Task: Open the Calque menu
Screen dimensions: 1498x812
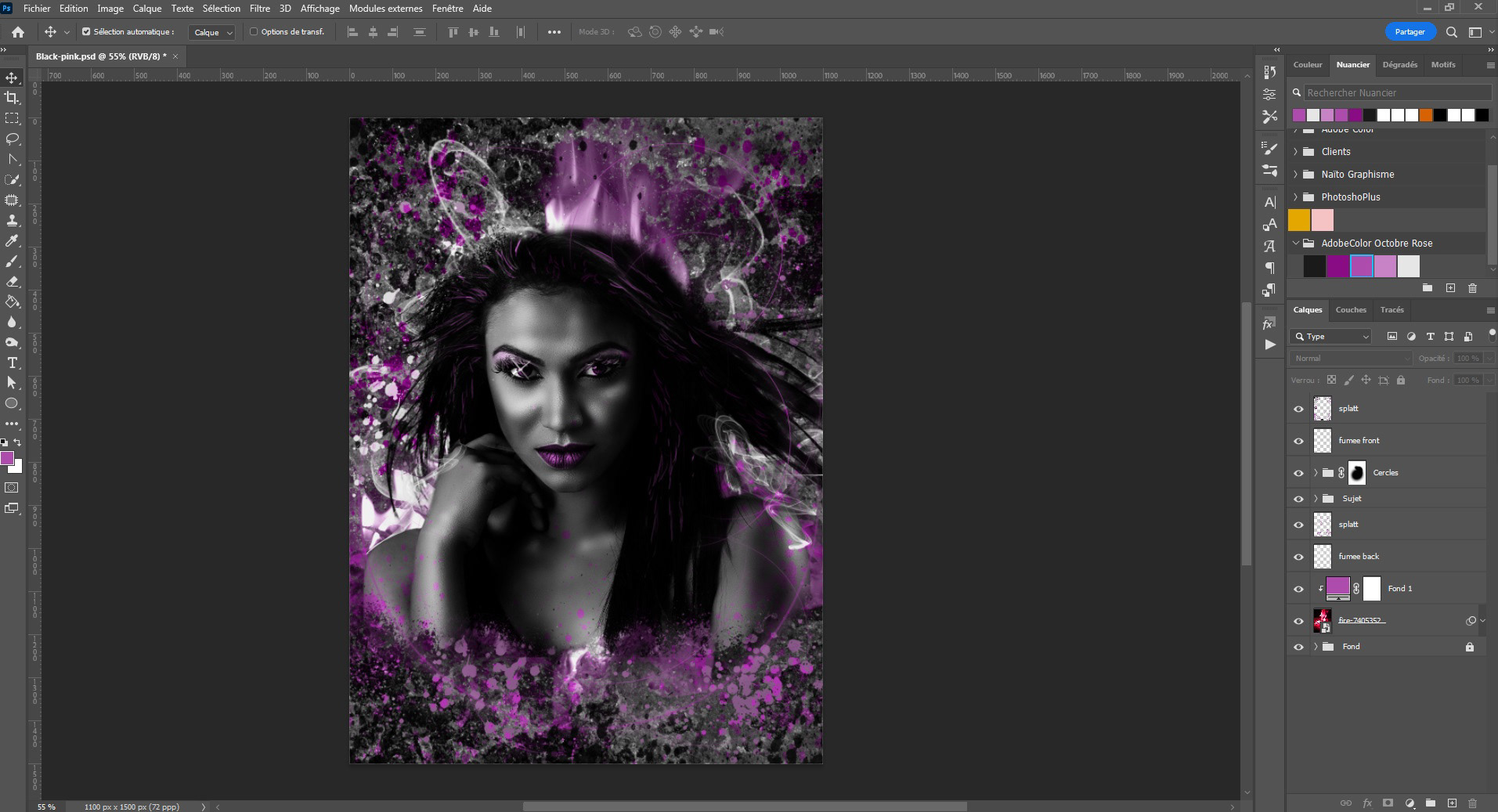Action: (147, 9)
